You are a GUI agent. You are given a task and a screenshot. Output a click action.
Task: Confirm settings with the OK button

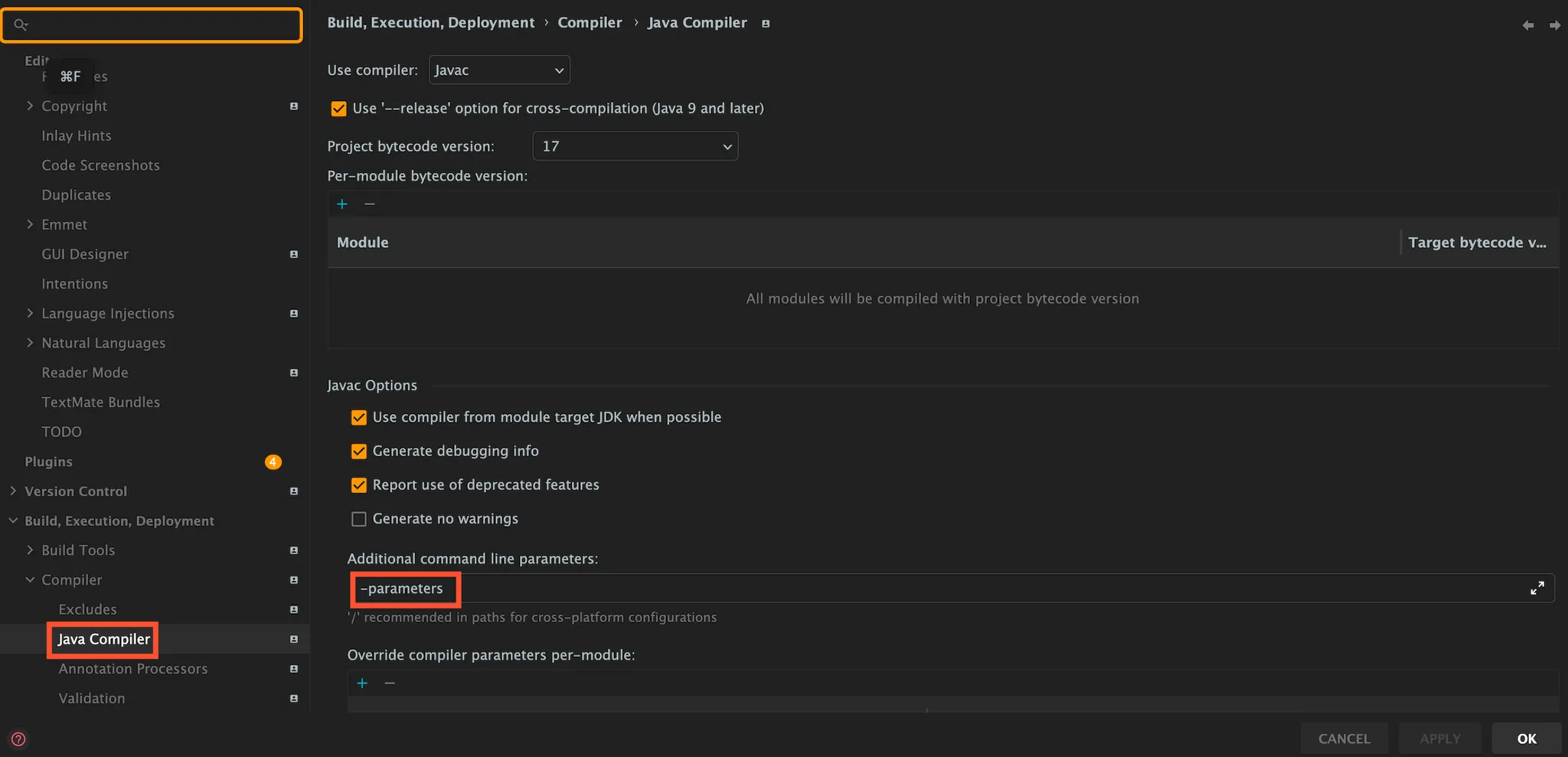1527,739
